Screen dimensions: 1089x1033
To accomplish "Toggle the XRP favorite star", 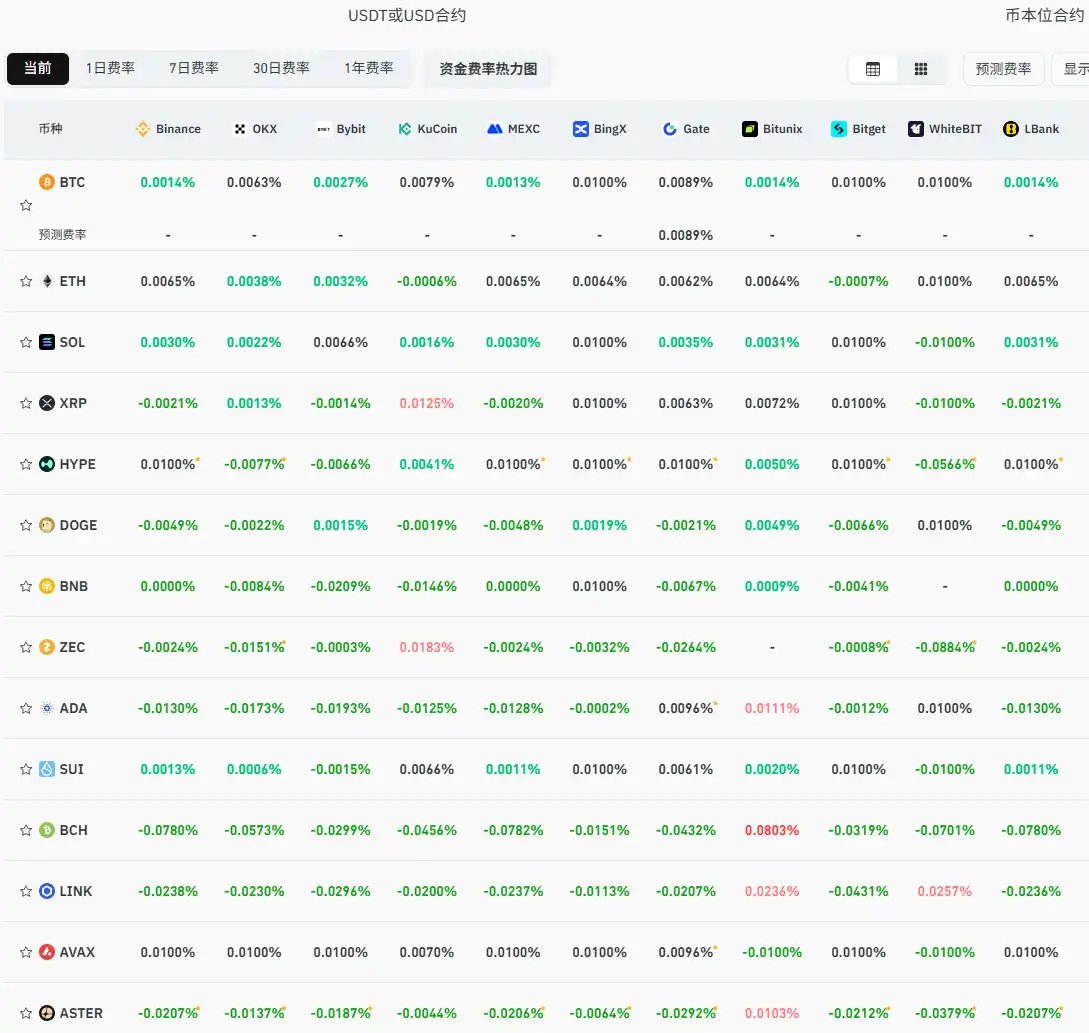I will pos(26,404).
